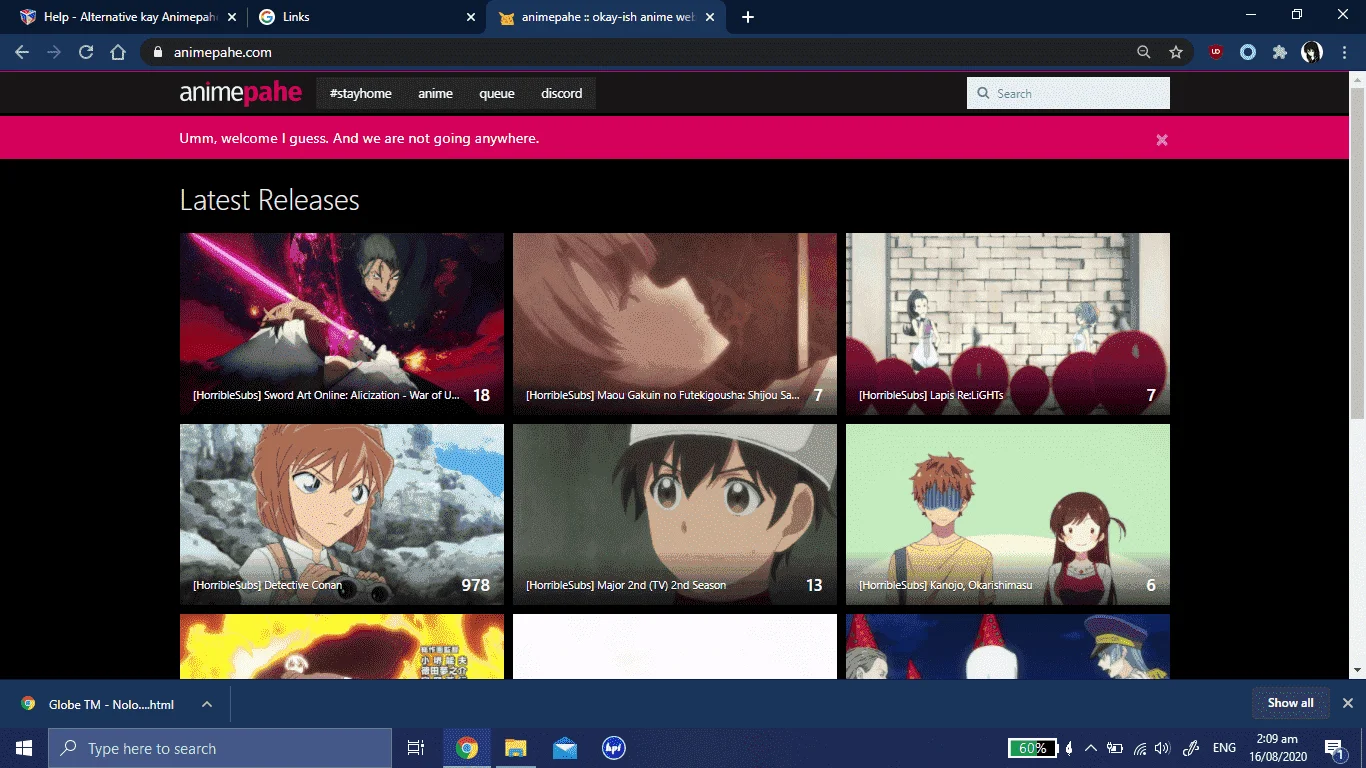
Task: Open the queue menu item
Action: [x=497, y=93]
